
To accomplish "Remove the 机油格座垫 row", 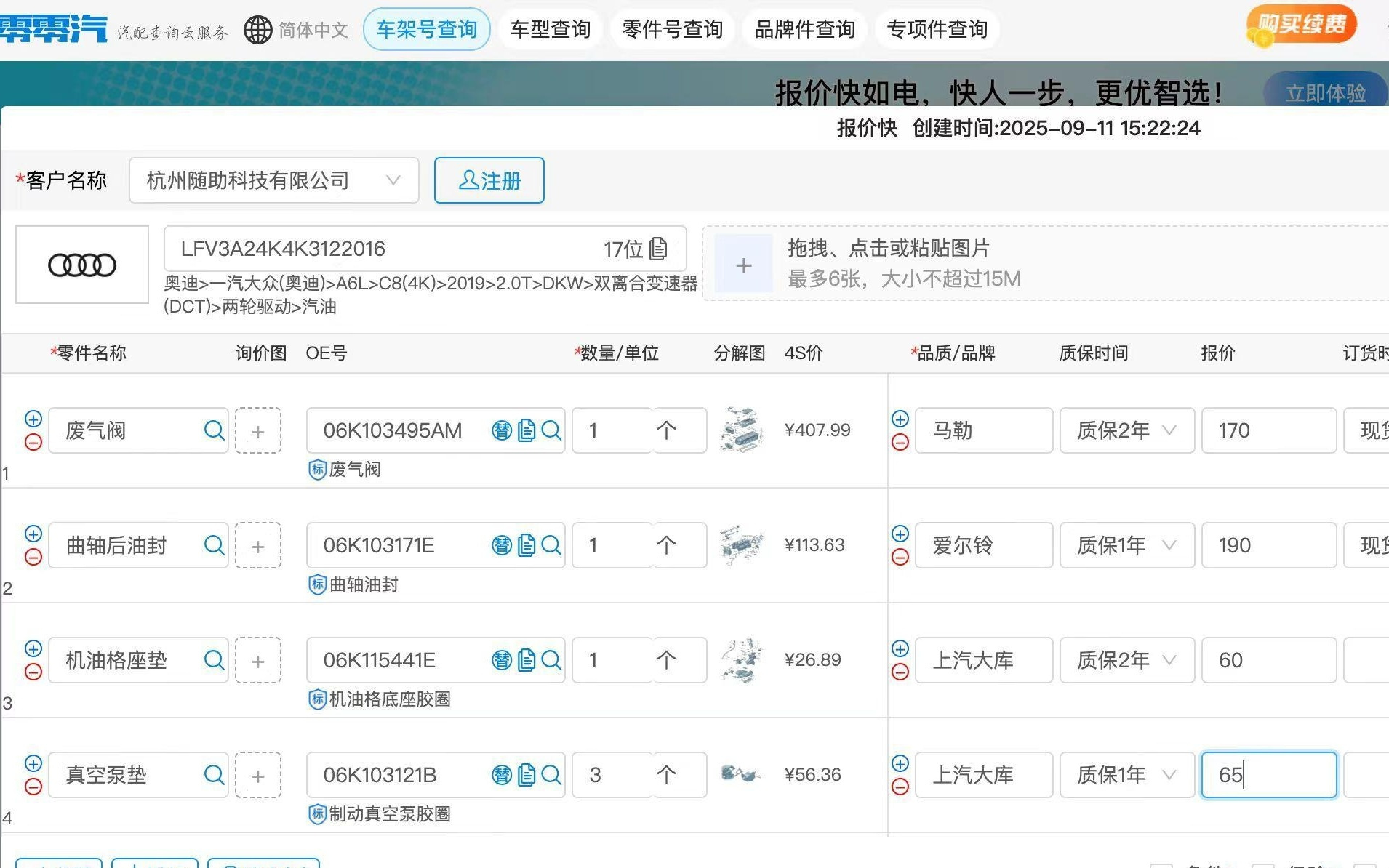I will point(33,672).
